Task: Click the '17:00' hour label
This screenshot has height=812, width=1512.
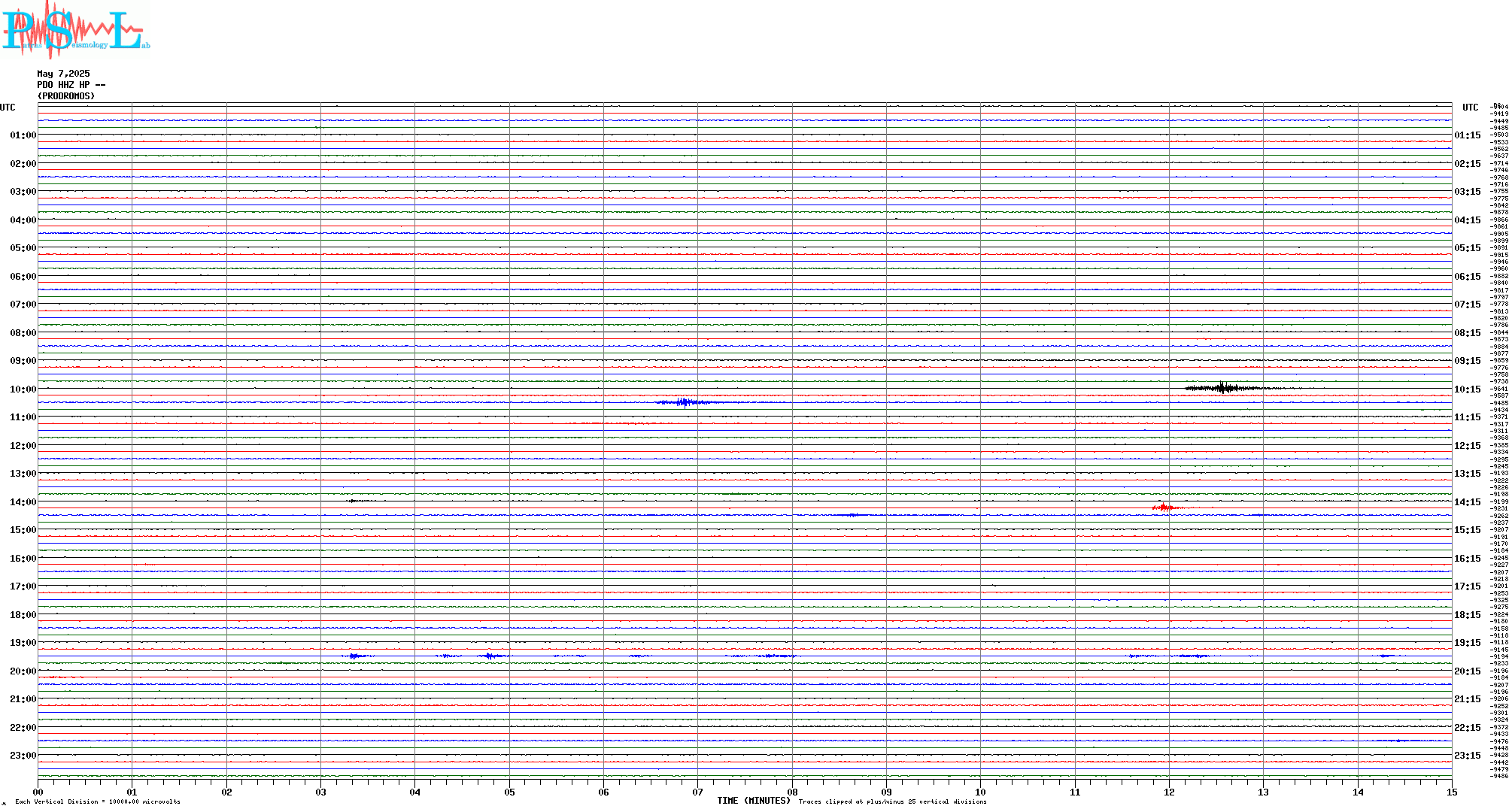Action: click(23, 586)
